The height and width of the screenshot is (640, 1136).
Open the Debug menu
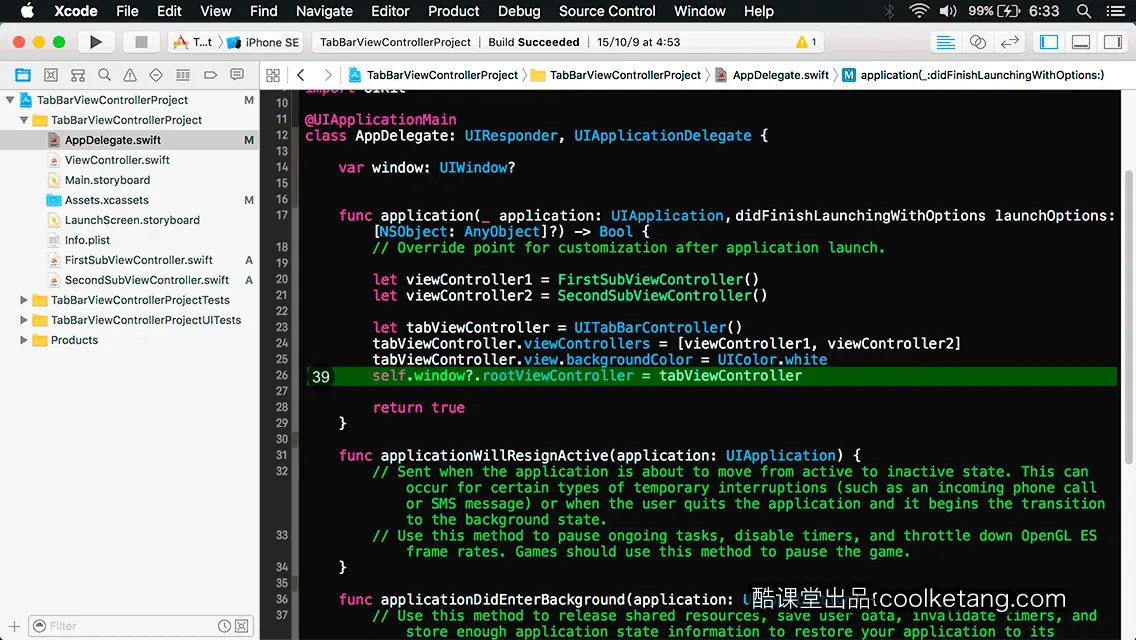pos(519,11)
